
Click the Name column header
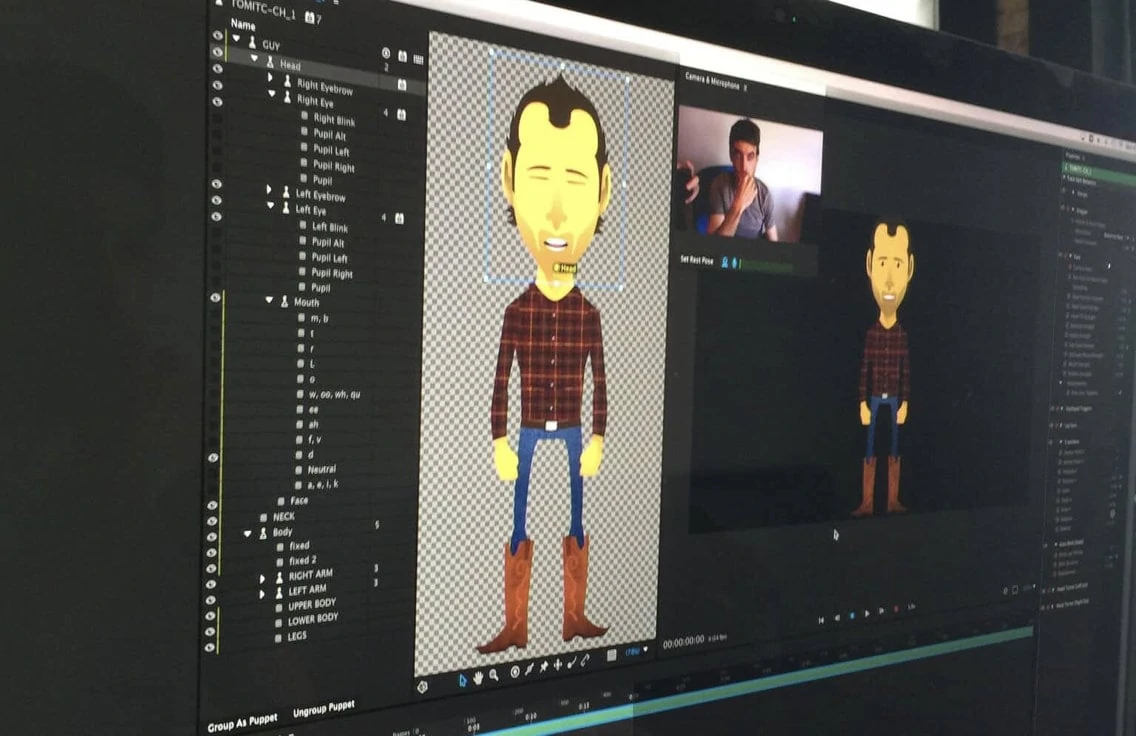pos(243,24)
